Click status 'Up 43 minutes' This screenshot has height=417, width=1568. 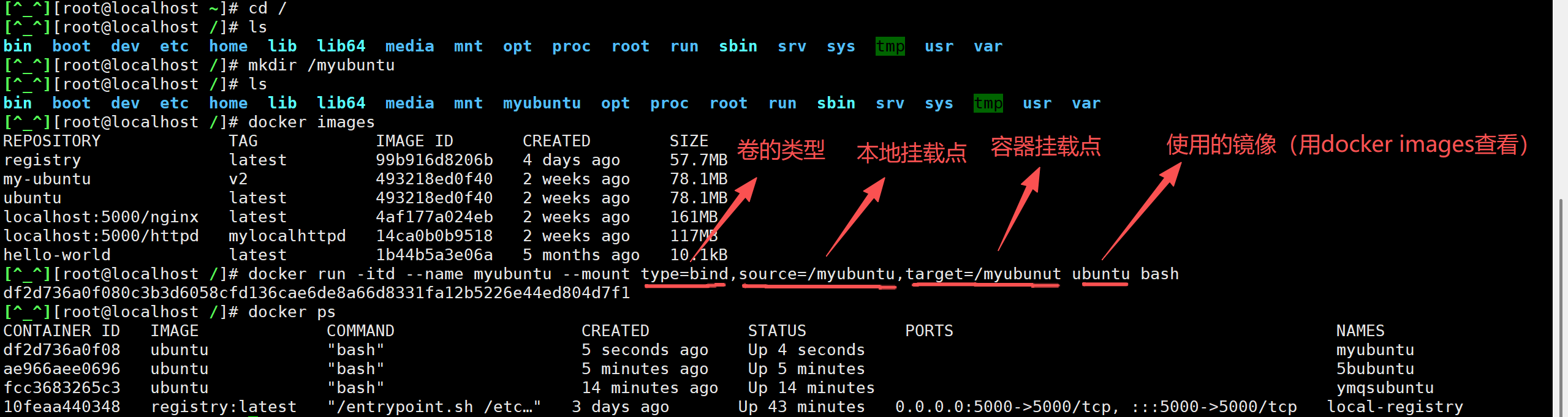[801, 407]
